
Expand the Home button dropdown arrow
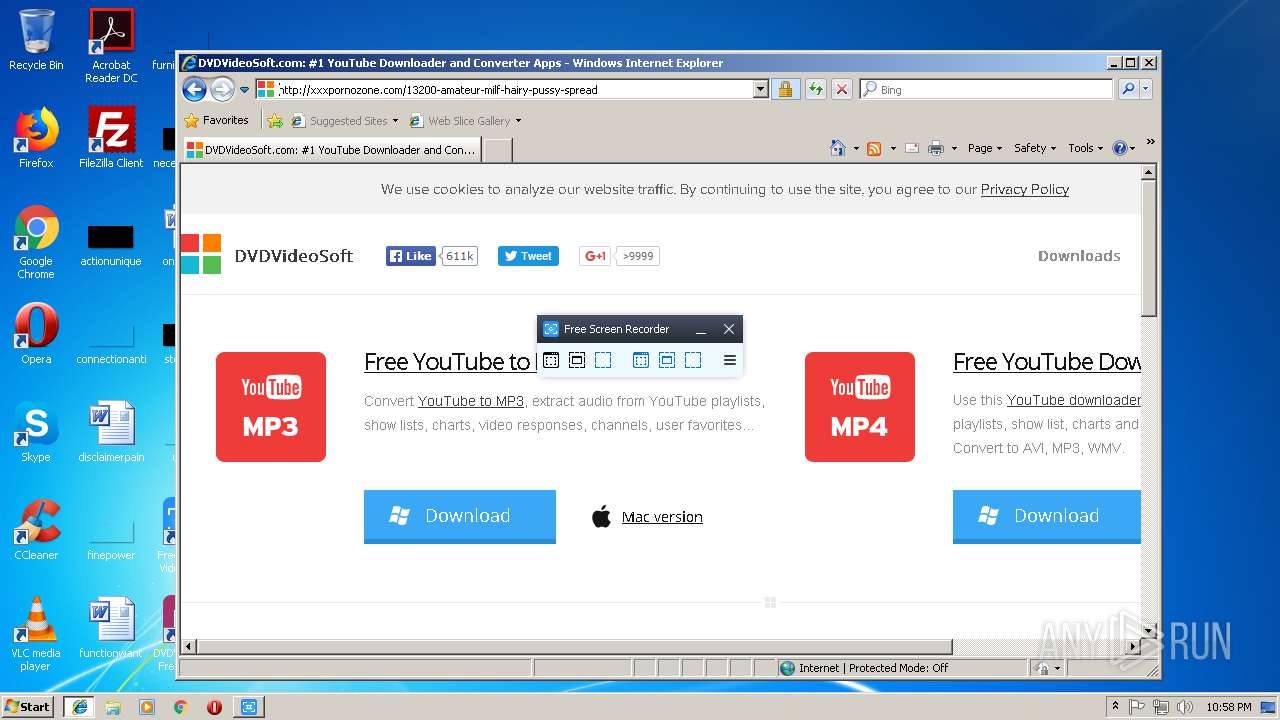[x=856, y=148]
